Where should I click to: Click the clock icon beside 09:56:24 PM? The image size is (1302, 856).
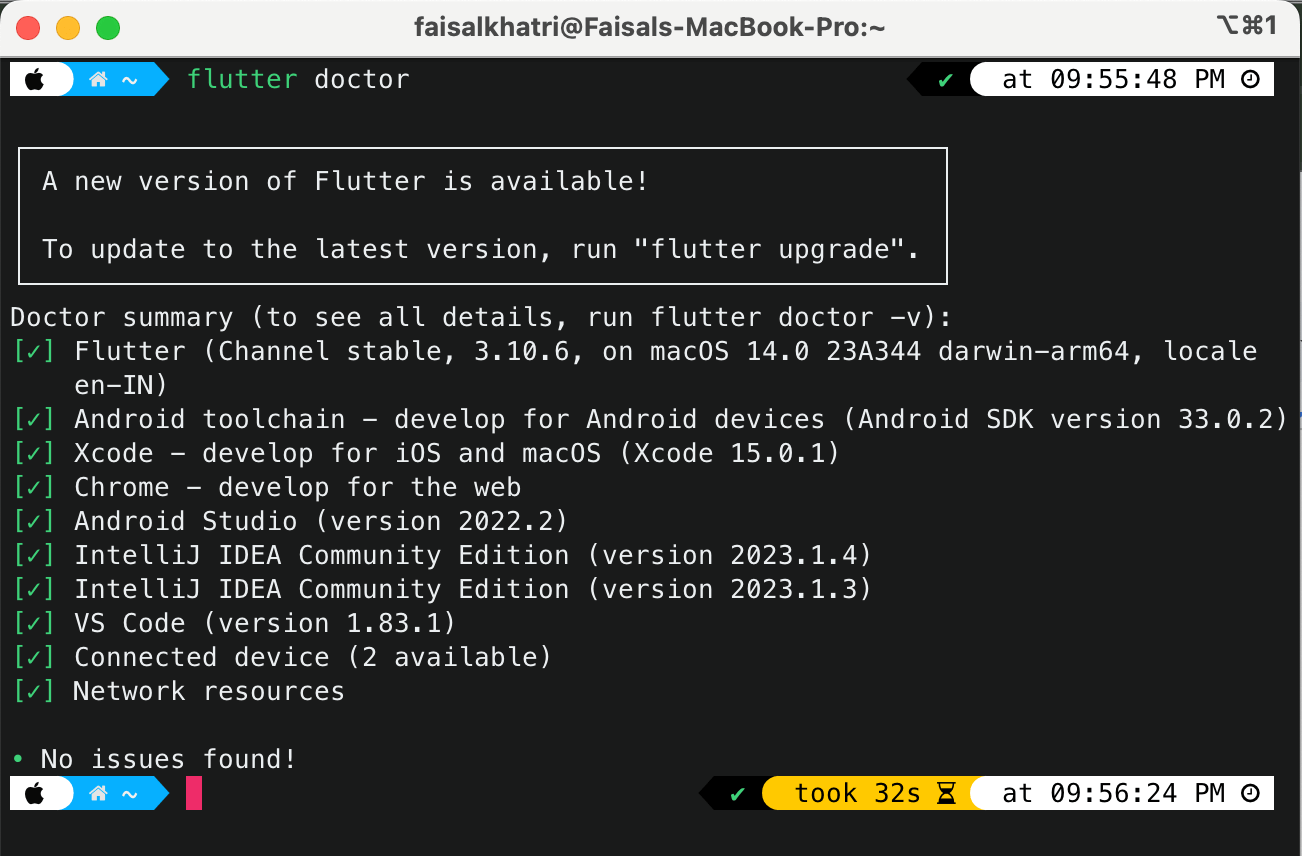coord(1250,793)
